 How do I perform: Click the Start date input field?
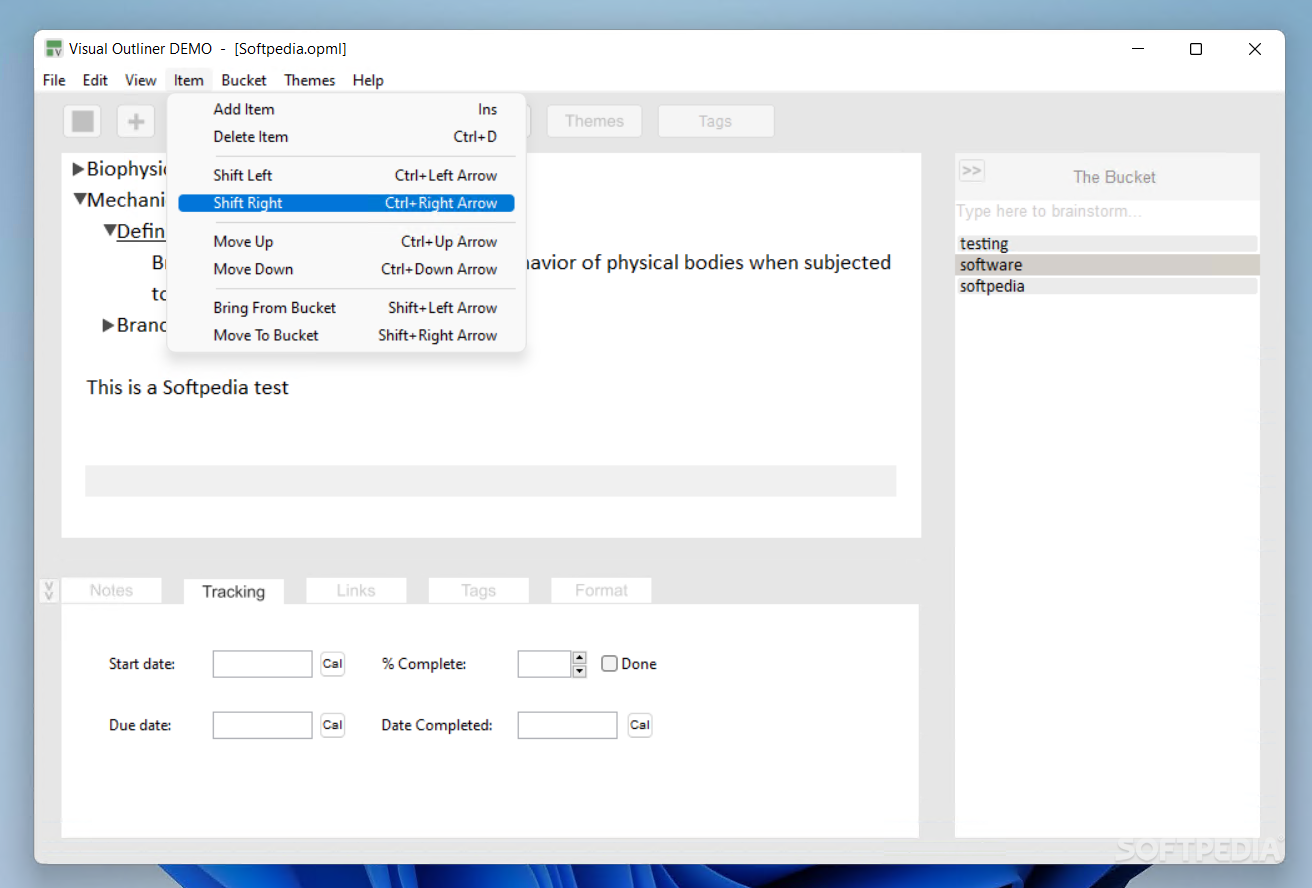[263, 664]
